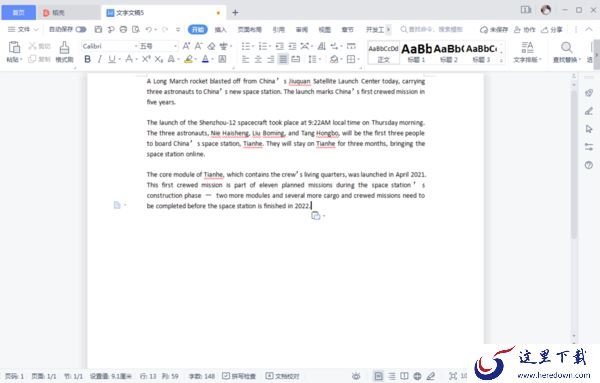Screen dimensions: 600x383
Task: Open the web layout globe view icon
Action: click(x=417, y=376)
